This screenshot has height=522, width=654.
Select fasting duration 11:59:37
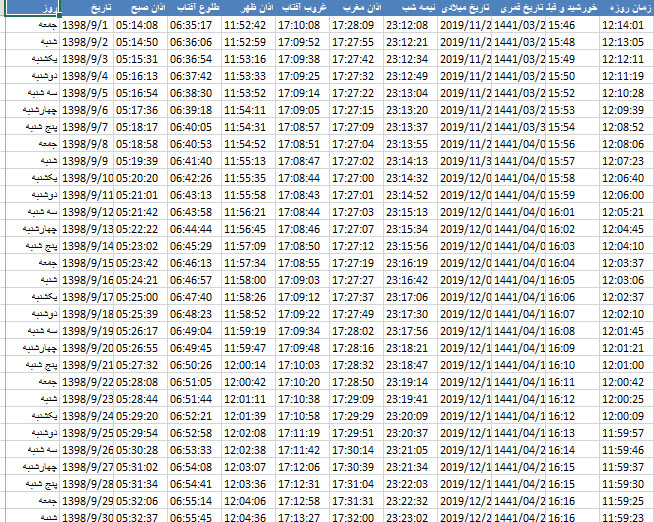pyautogui.click(x=627, y=467)
